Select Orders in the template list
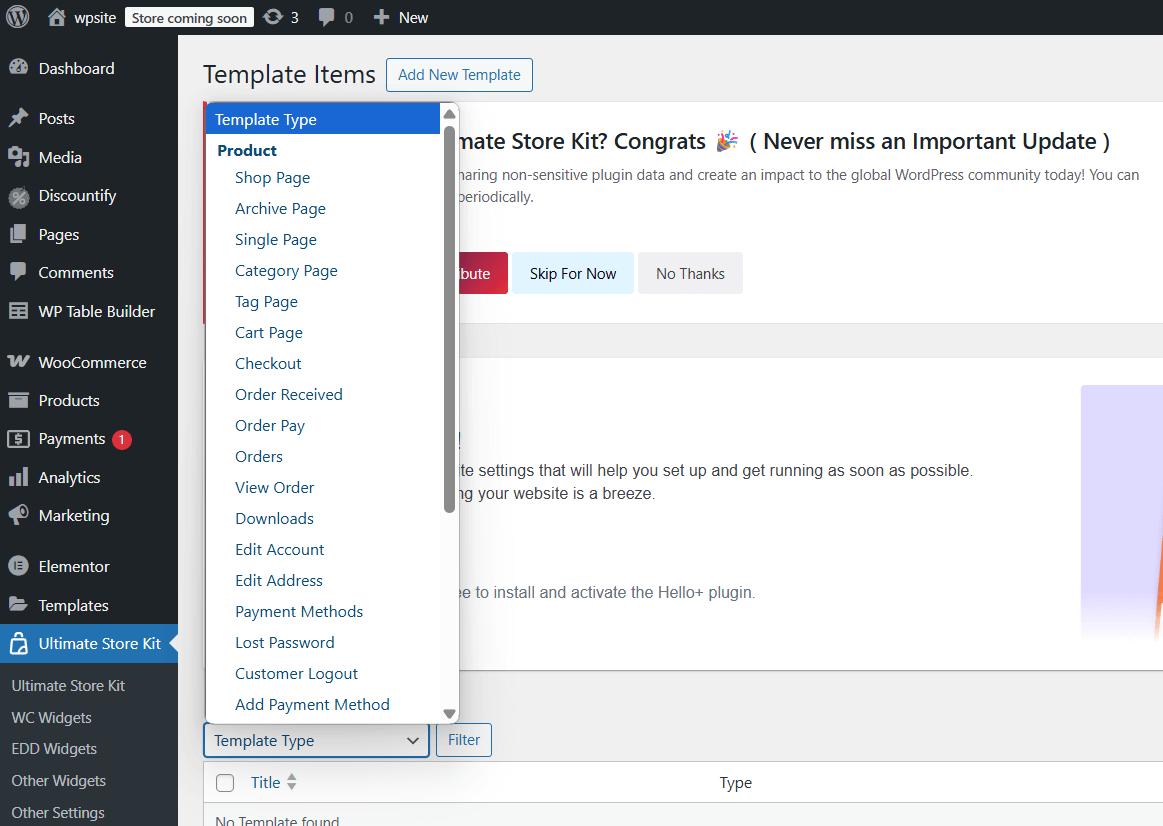The height and width of the screenshot is (826, 1163). tap(259, 457)
